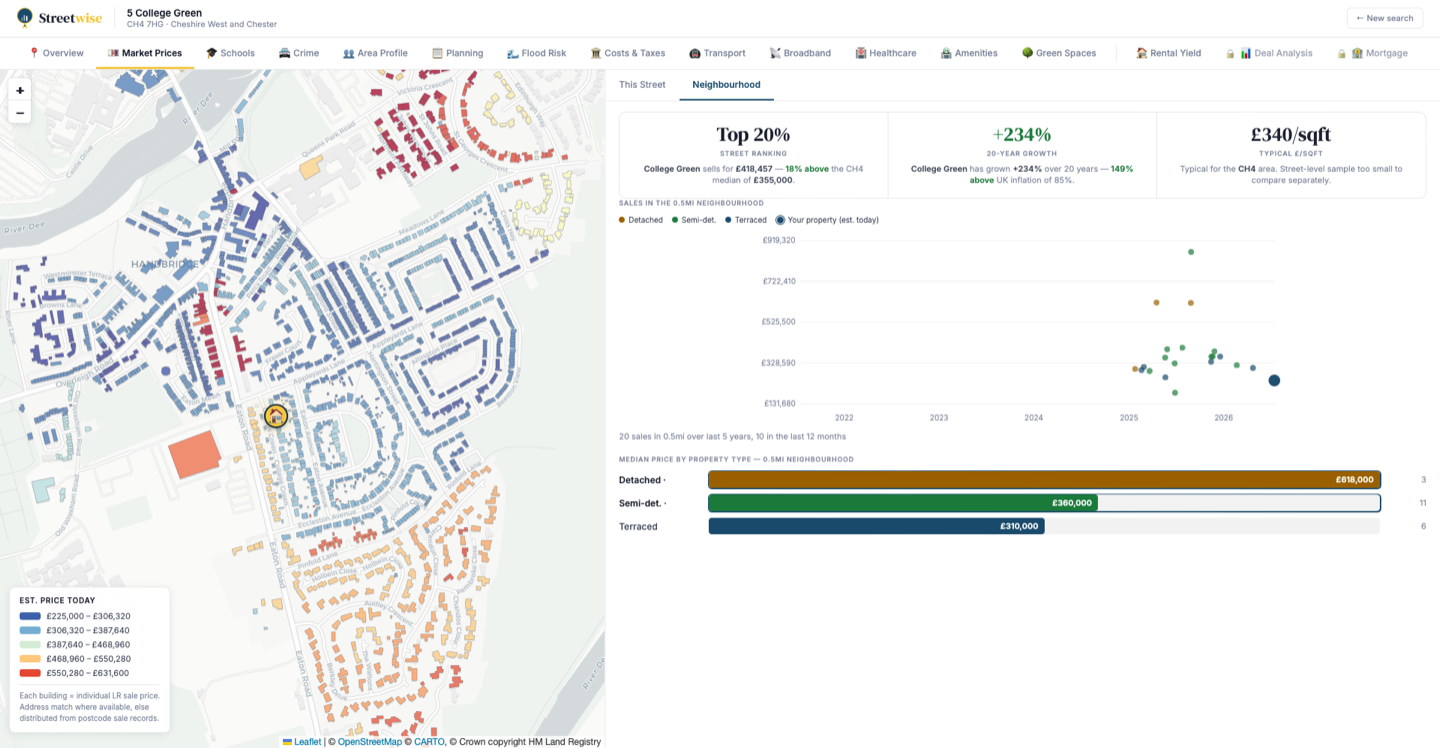
Task: Open the Planning section
Action: click(x=458, y=53)
